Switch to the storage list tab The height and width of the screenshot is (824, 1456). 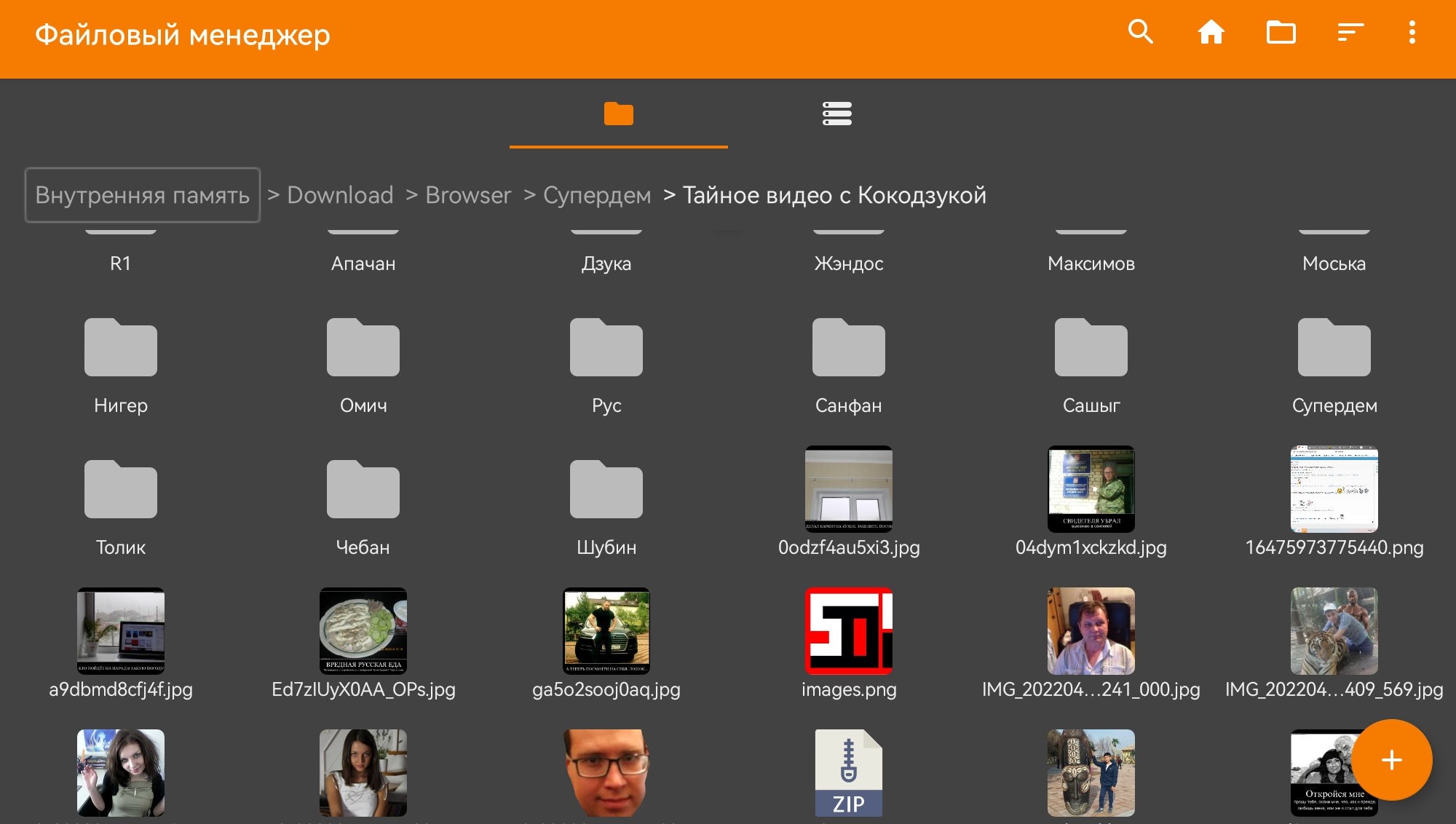pyautogui.click(x=836, y=114)
